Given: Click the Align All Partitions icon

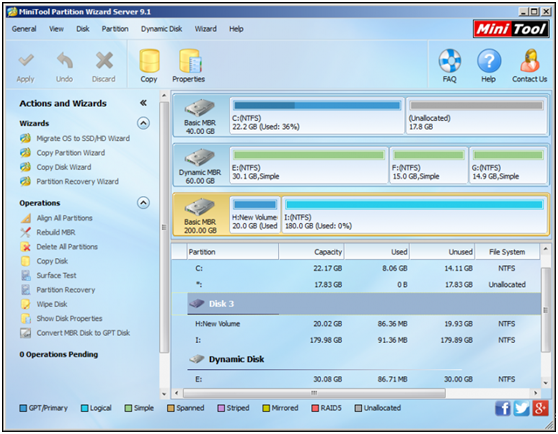Looking at the screenshot, I should point(26,218).
